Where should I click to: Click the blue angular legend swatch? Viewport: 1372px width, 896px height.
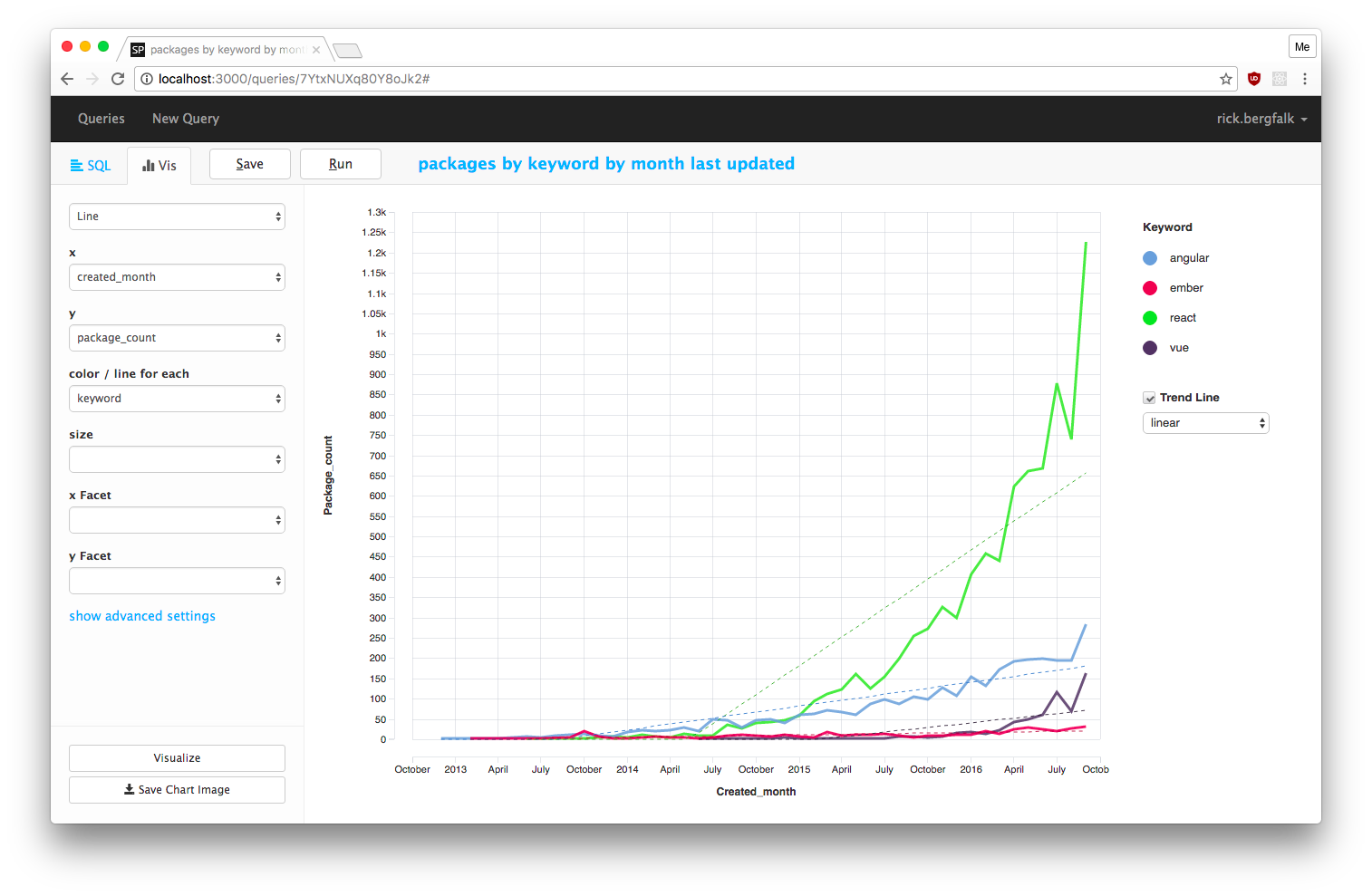pyautogui.click(x=1150, y=258)
